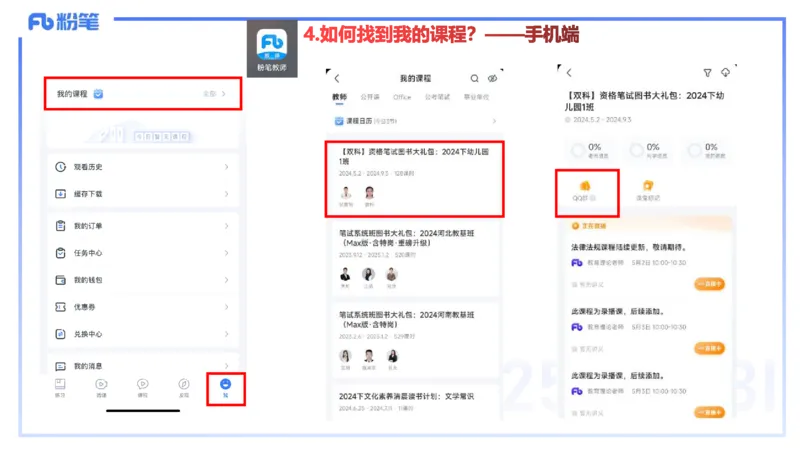Tap orange button under 法律法规课程陆续更新
Screen dimensions: 800x450
click(x=710, y=284)
